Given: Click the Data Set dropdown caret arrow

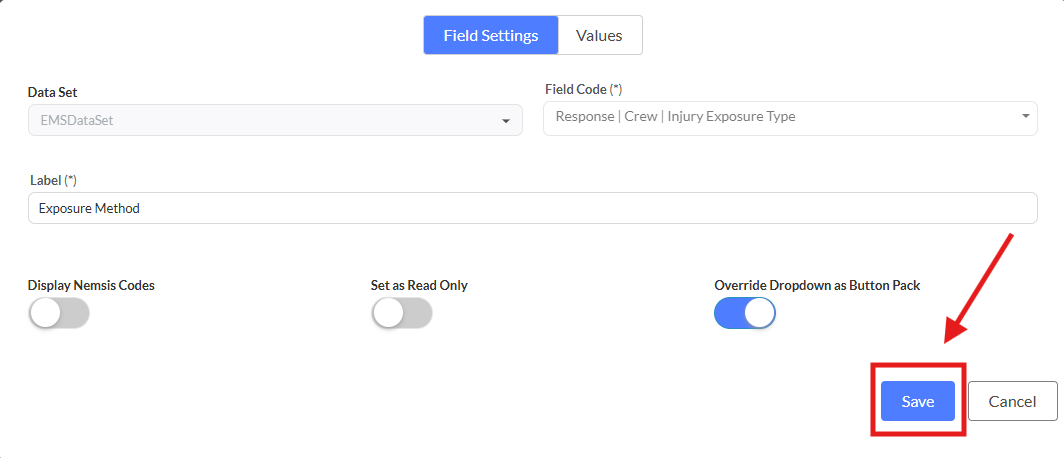Looking at the screenshot, I should [x=505, y=122].
